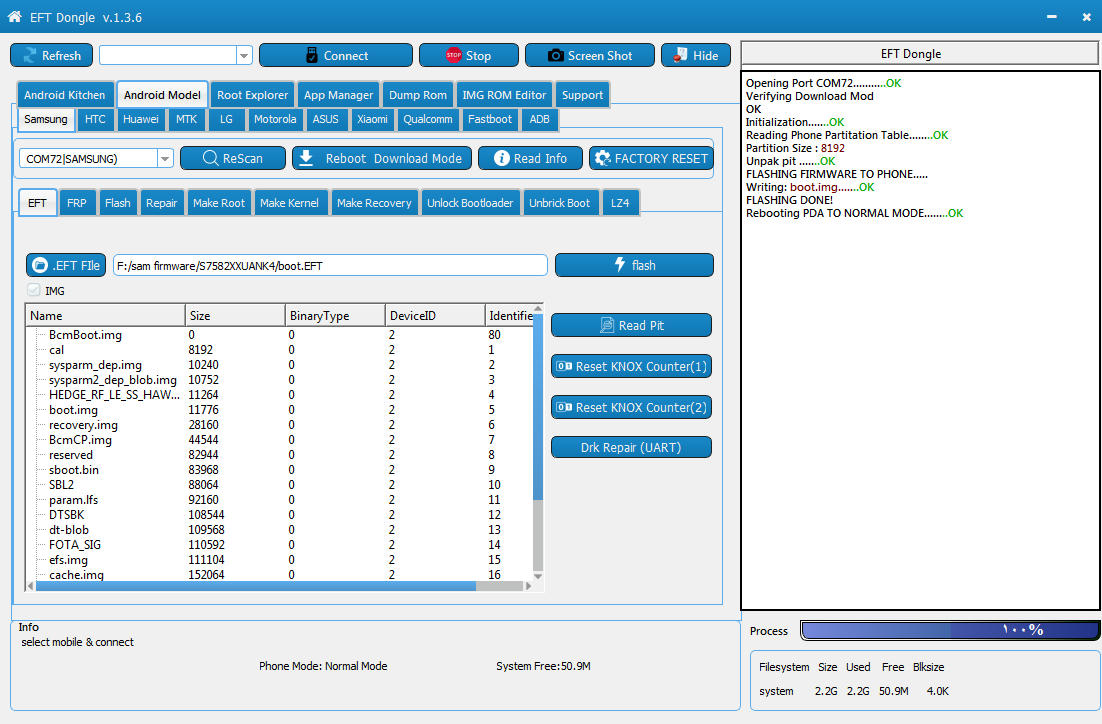Toggle the IMG checkbox
Image resolution: width=1102 pixels, height=724 pixels.
click(34, 290)
